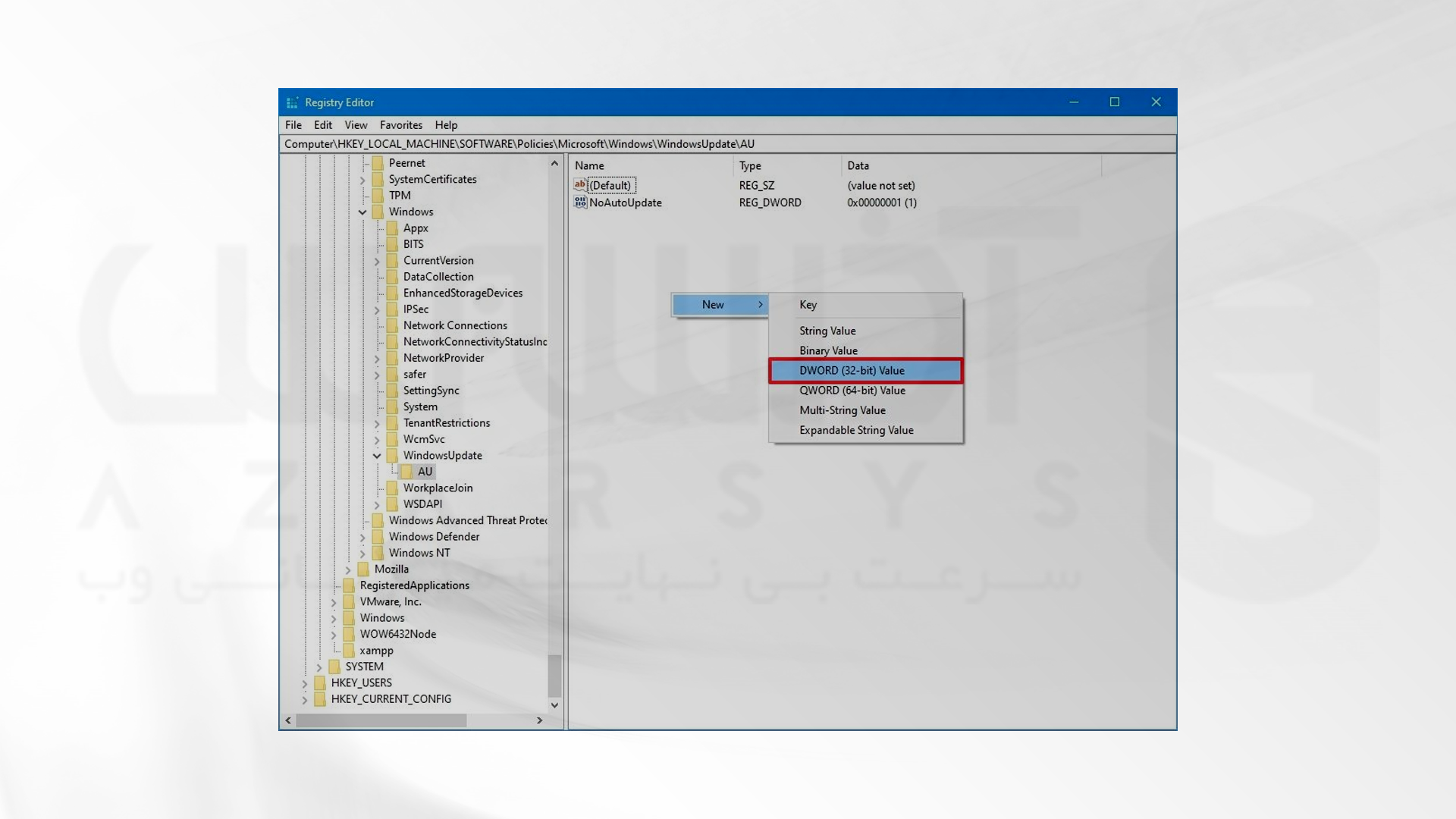The height and width of the screenshot is (819, 1456).
Task: Click the HKEY_CURRENT_CONFIG folder icon
Action: click(x=321, y=699)
